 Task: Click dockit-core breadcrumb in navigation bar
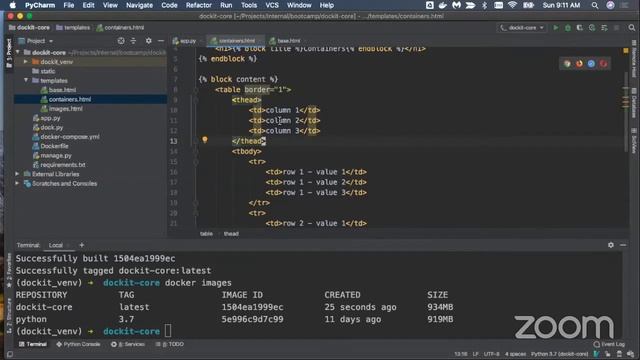(29, 28)
